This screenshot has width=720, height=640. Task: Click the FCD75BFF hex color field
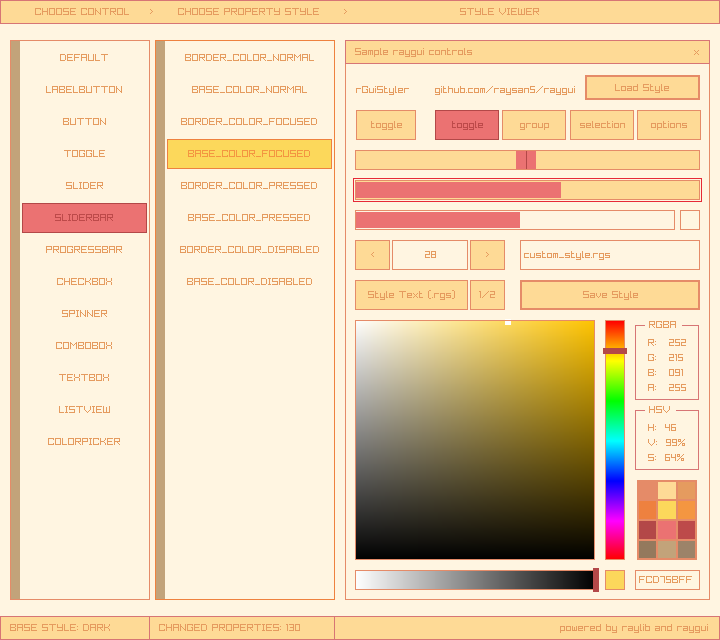667,580
